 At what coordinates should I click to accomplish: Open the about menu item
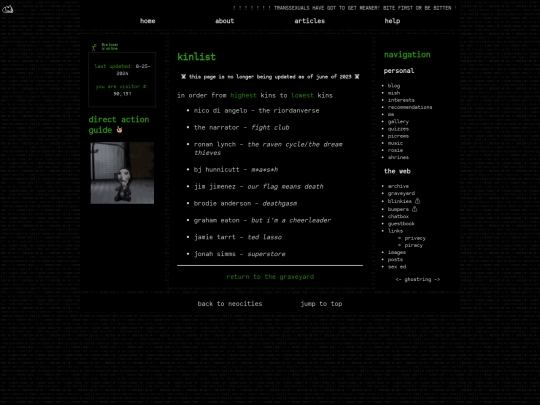click(x=225, y=21)
